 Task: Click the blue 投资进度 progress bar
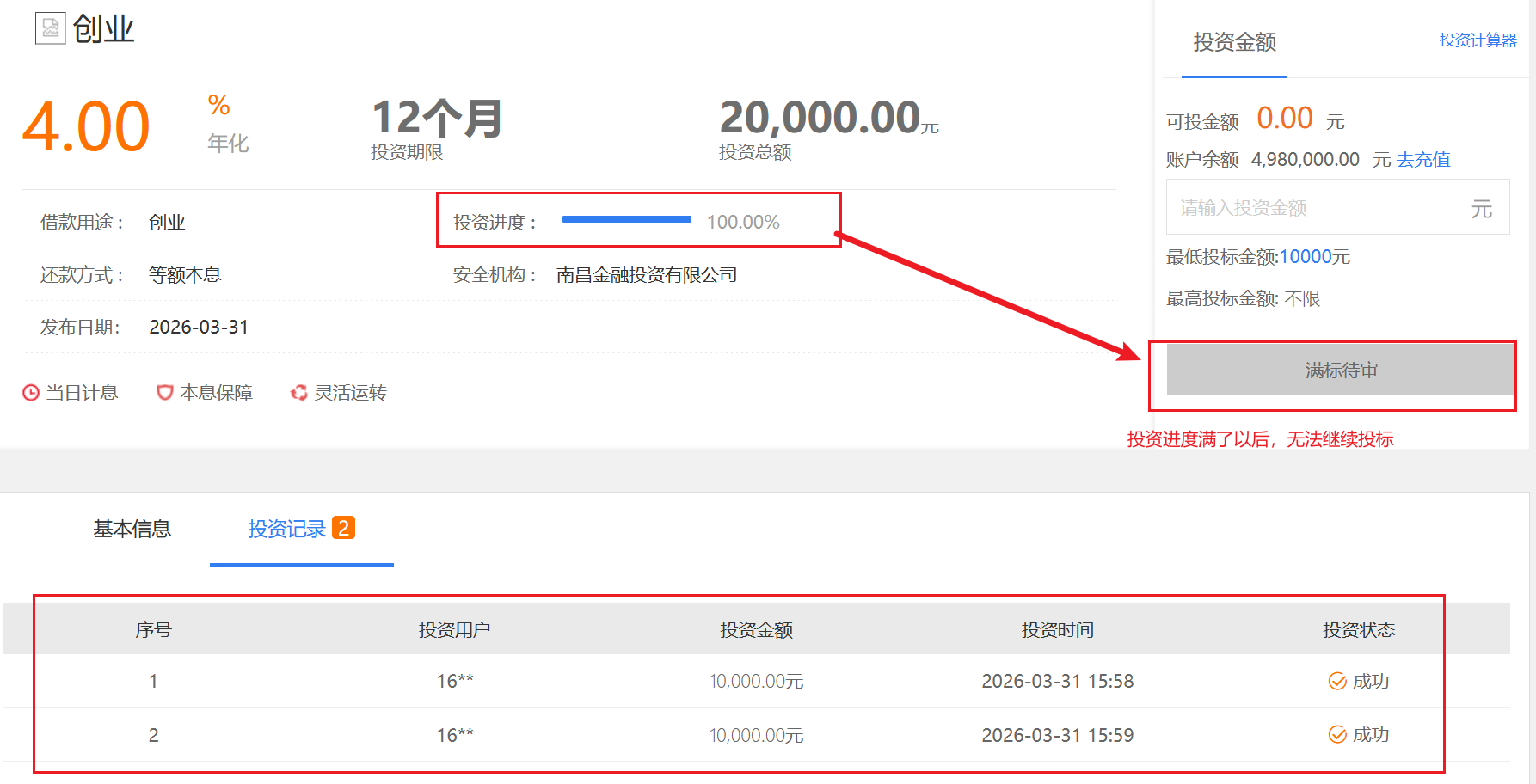coord(625,220)
